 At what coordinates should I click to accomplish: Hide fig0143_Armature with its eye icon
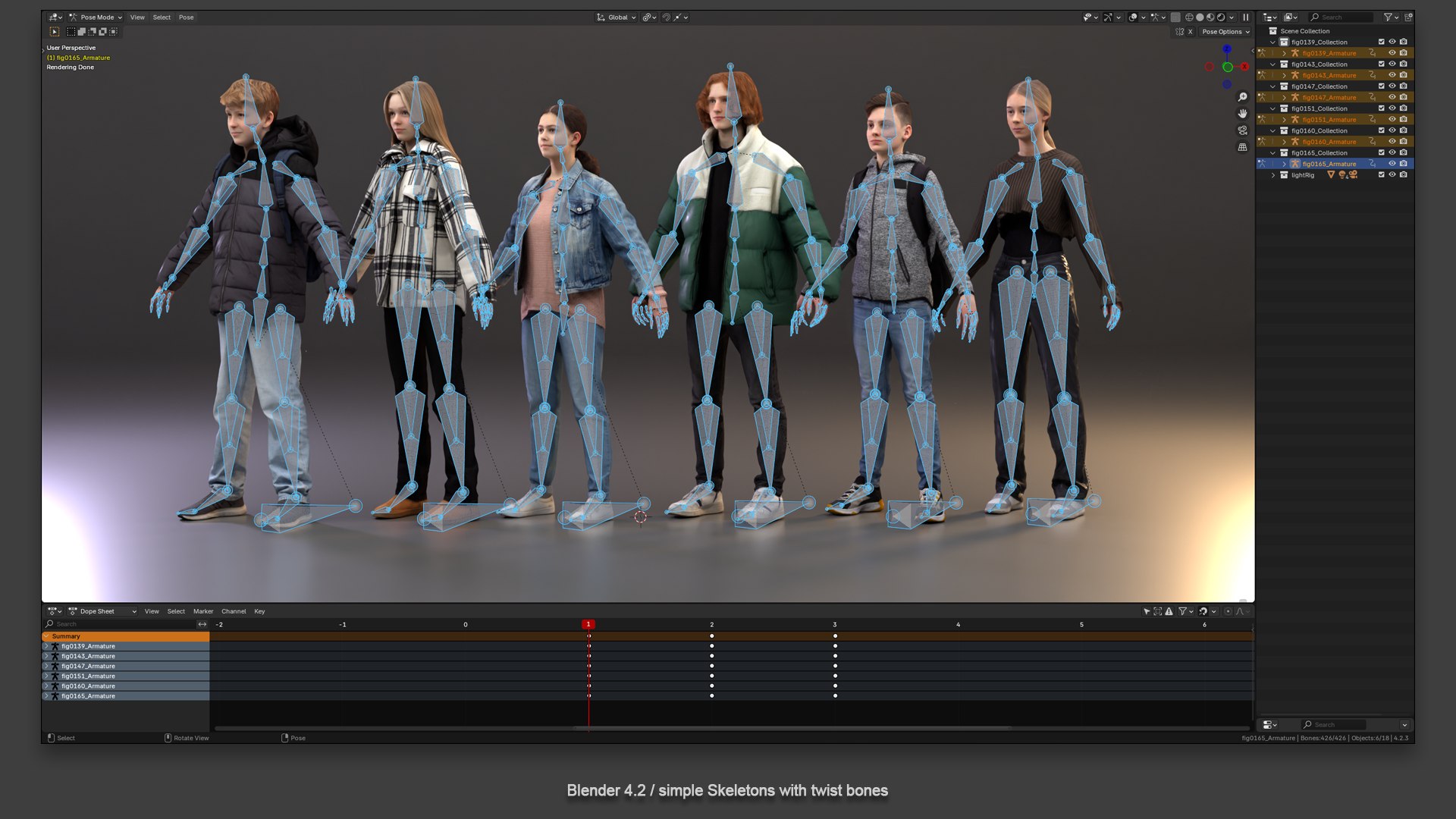[1392, 75]
